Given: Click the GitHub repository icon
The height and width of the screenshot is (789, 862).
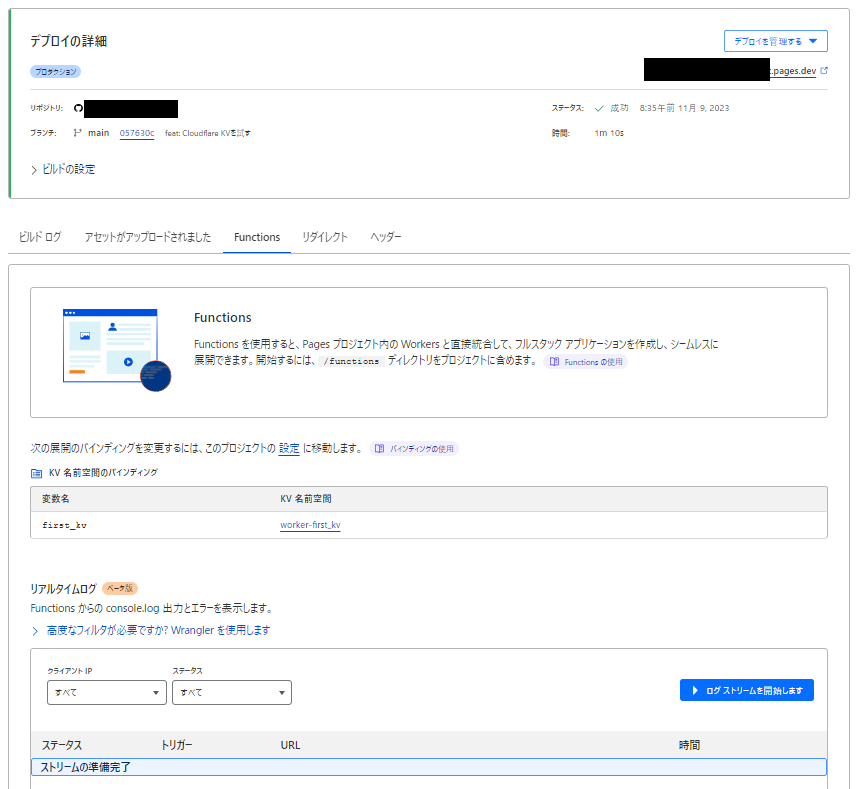Looking at the screenshot, I should 79,108.
